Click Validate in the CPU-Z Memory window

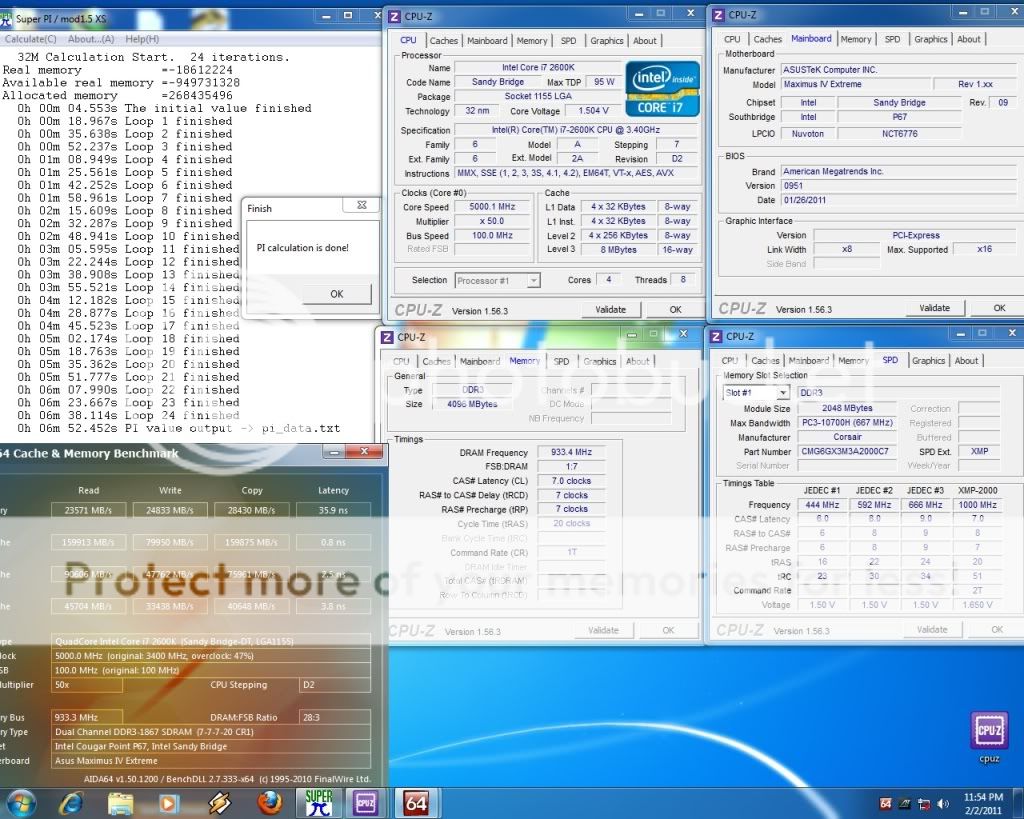coord(603,630)
